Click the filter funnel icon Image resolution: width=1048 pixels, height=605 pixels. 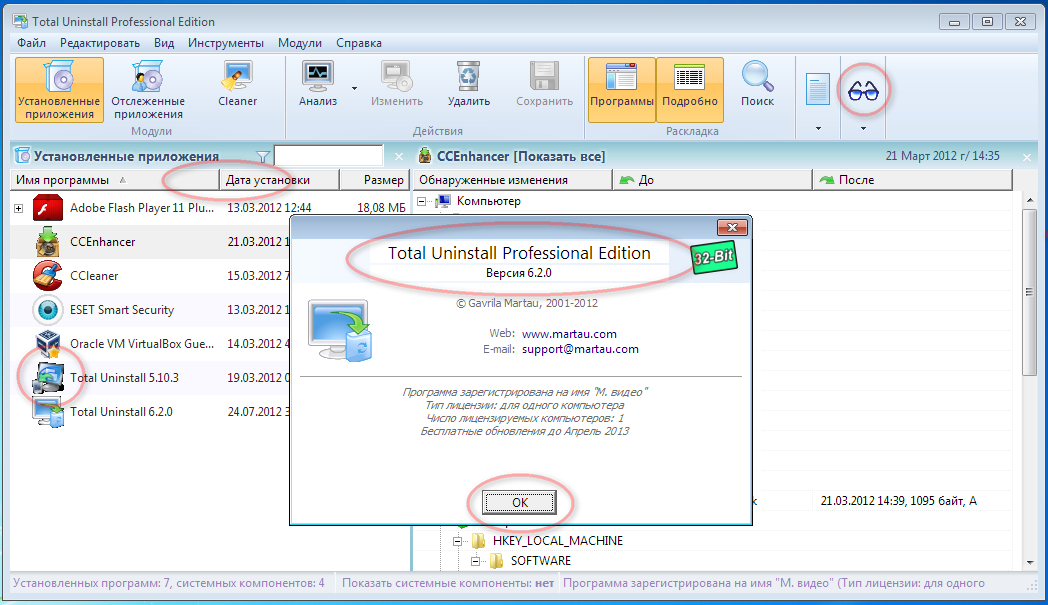263,157
